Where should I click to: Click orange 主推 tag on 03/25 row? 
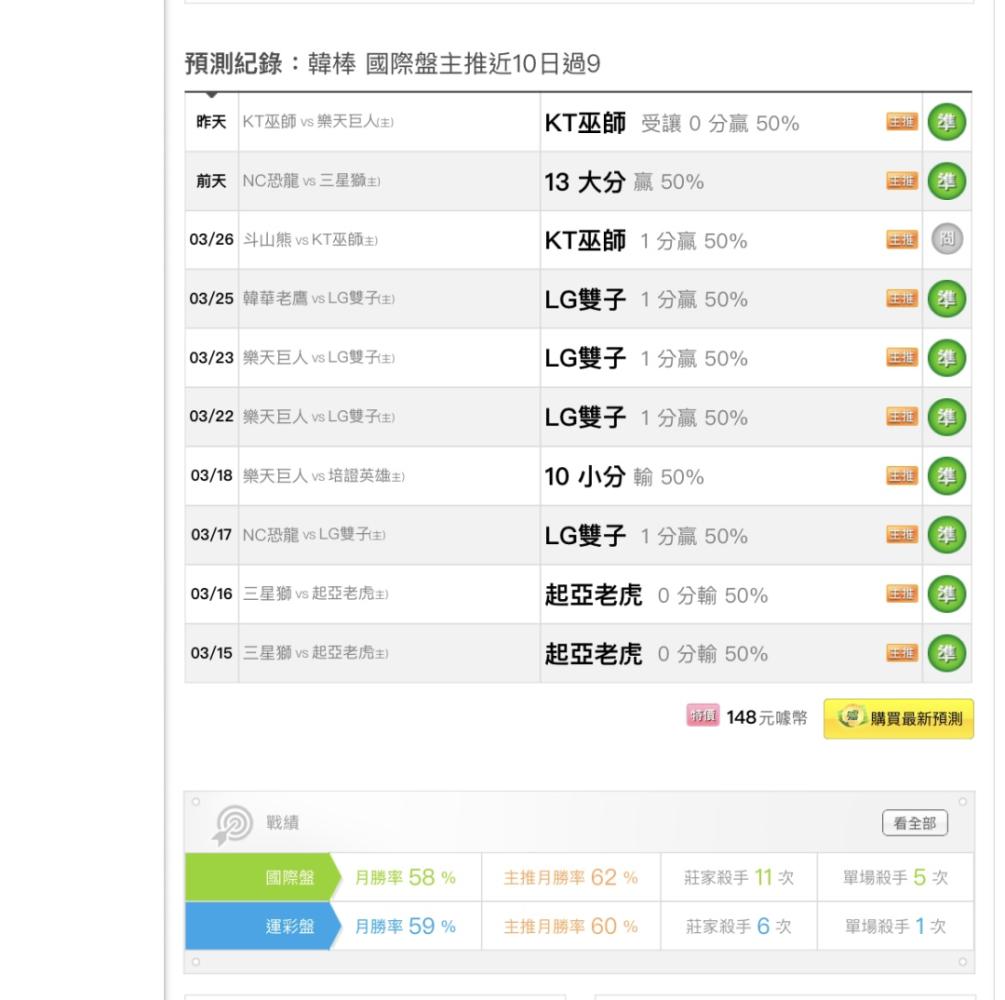coord(901,299)
